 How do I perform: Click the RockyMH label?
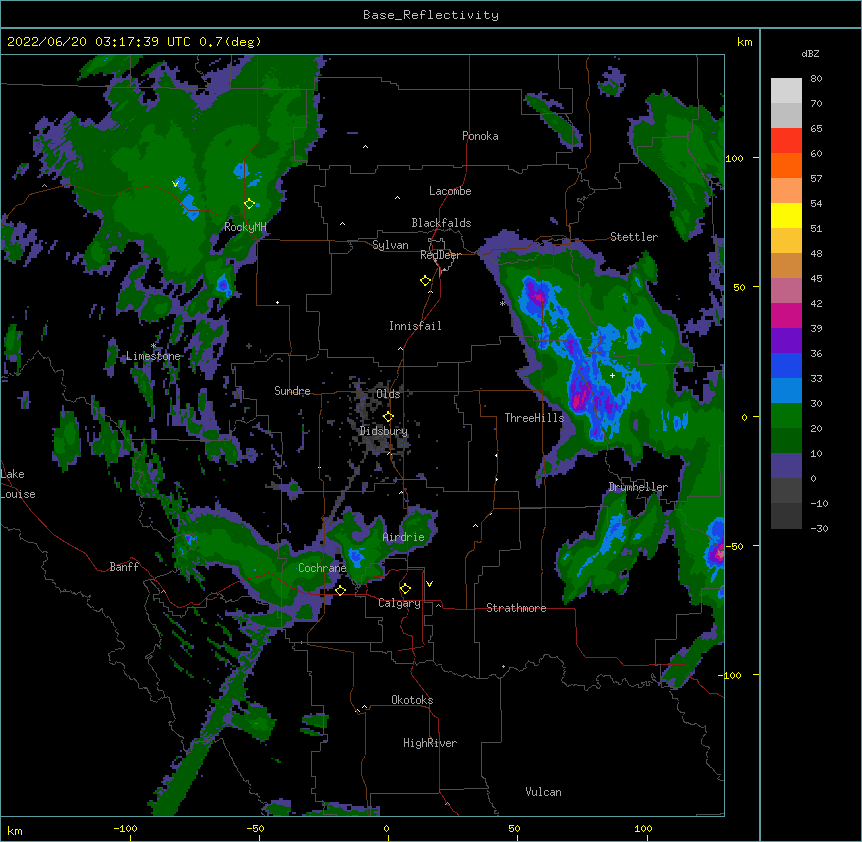(x=245, y=227)
